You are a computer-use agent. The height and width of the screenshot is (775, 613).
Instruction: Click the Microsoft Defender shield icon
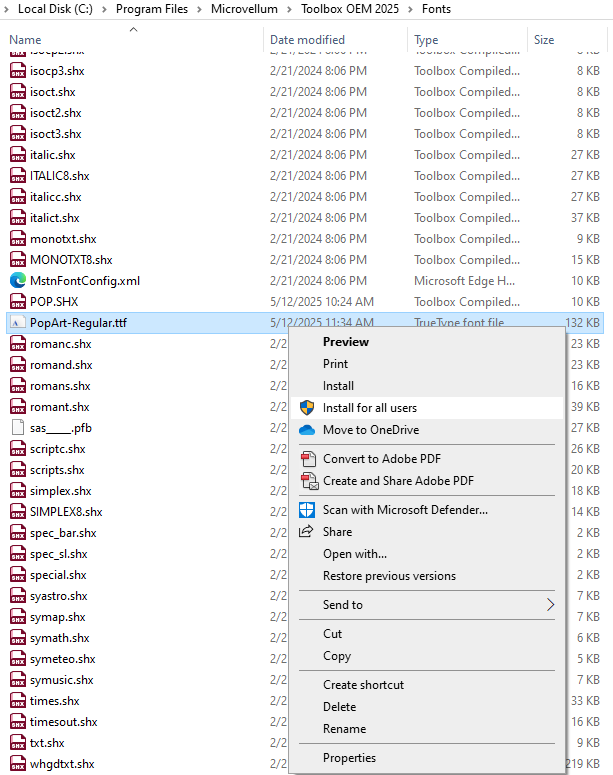click(307, 510)
